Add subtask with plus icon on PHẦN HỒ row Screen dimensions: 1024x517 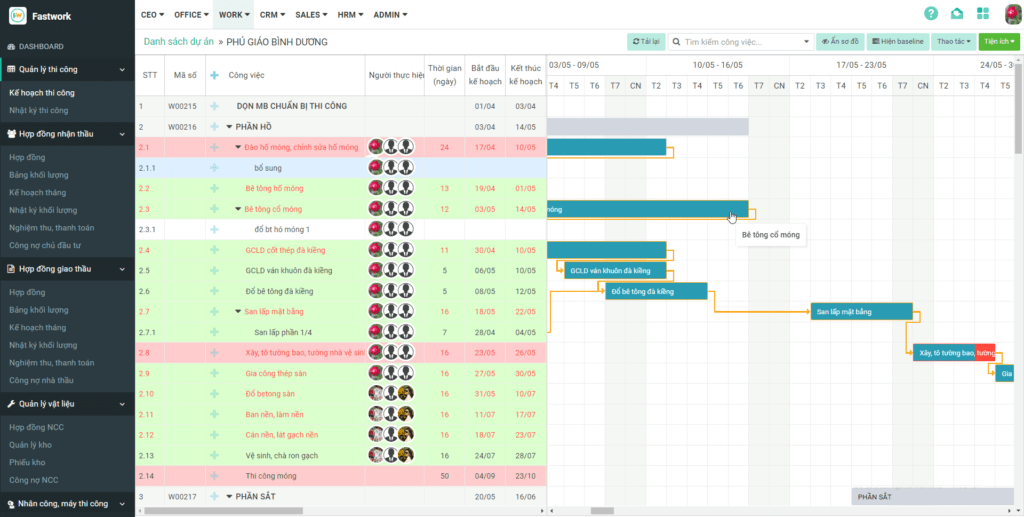pyautogui.click(x=214, y=127)
